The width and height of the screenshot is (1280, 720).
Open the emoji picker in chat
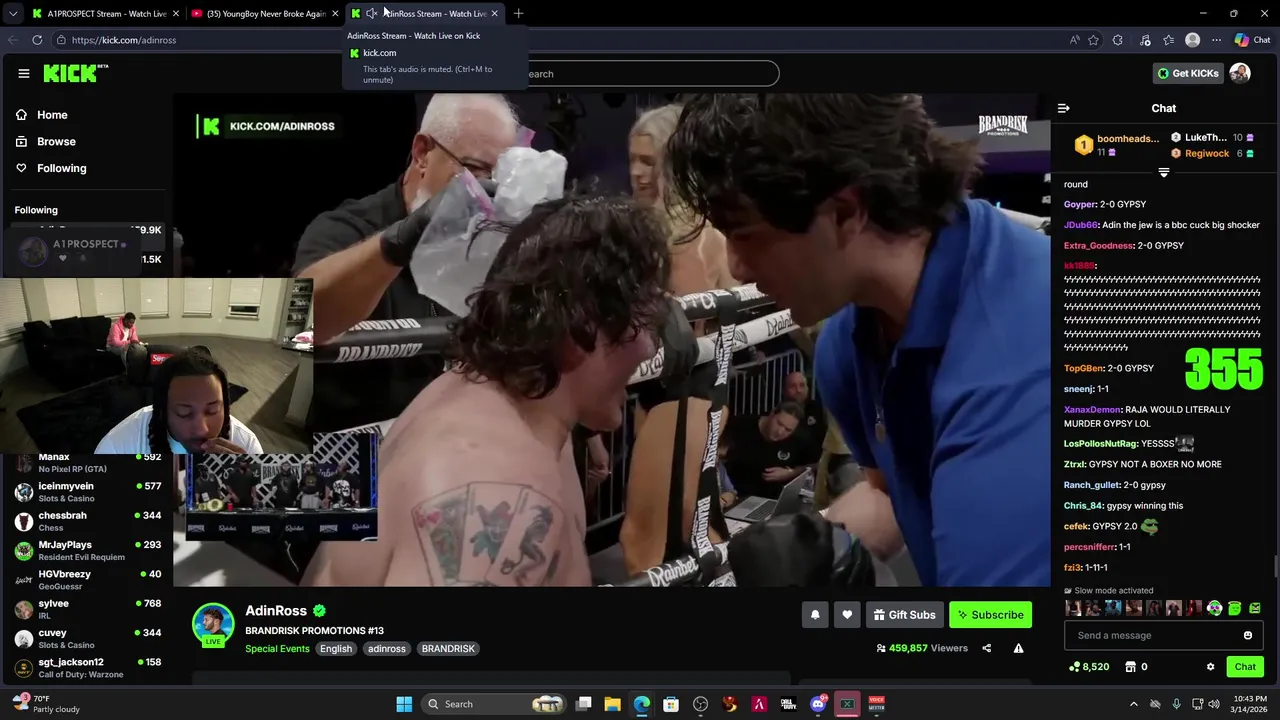tap(1247, 635)
